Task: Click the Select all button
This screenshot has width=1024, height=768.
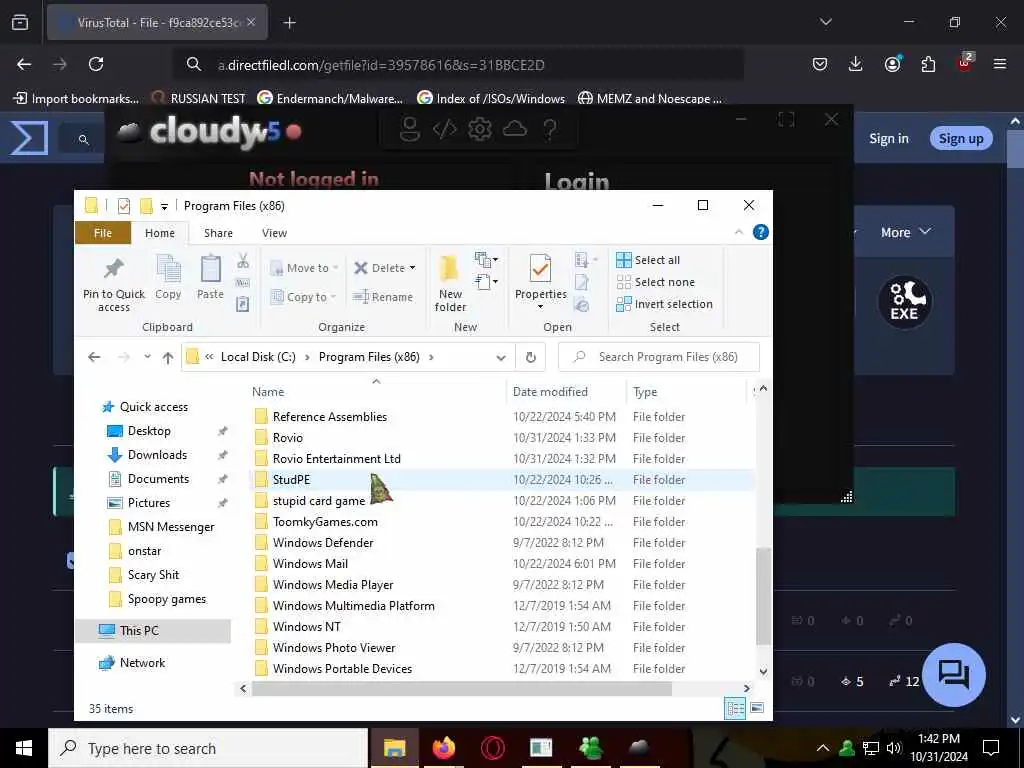Action: [x=648, y=260]
